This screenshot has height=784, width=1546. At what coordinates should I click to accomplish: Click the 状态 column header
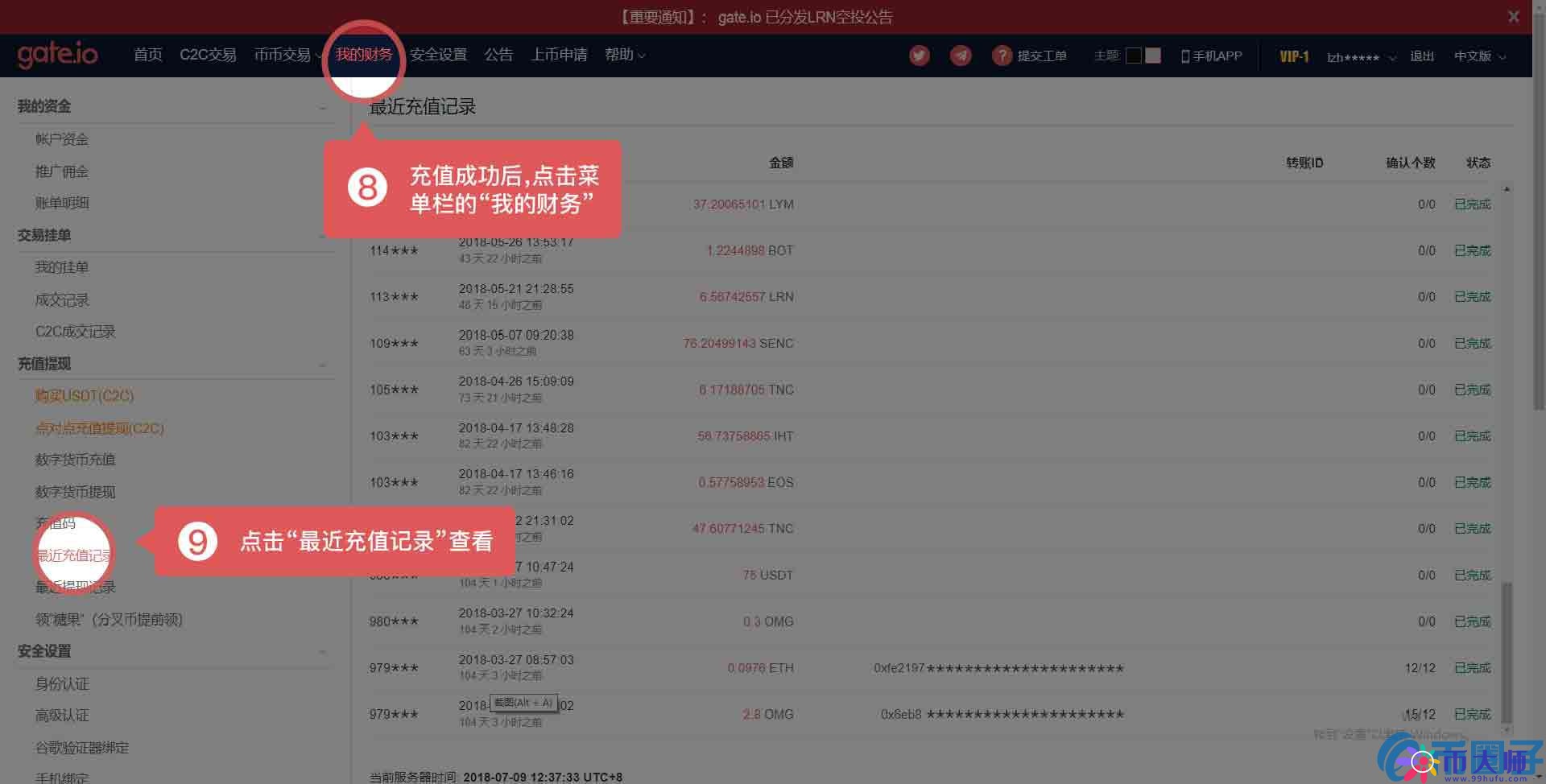coord(1478,163)
